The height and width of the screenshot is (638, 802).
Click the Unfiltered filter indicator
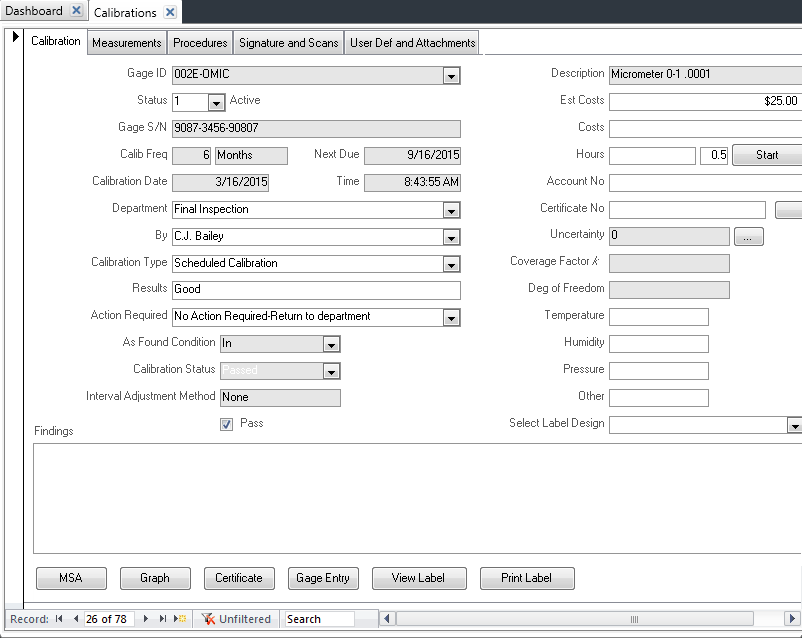(x=236, y=619)
